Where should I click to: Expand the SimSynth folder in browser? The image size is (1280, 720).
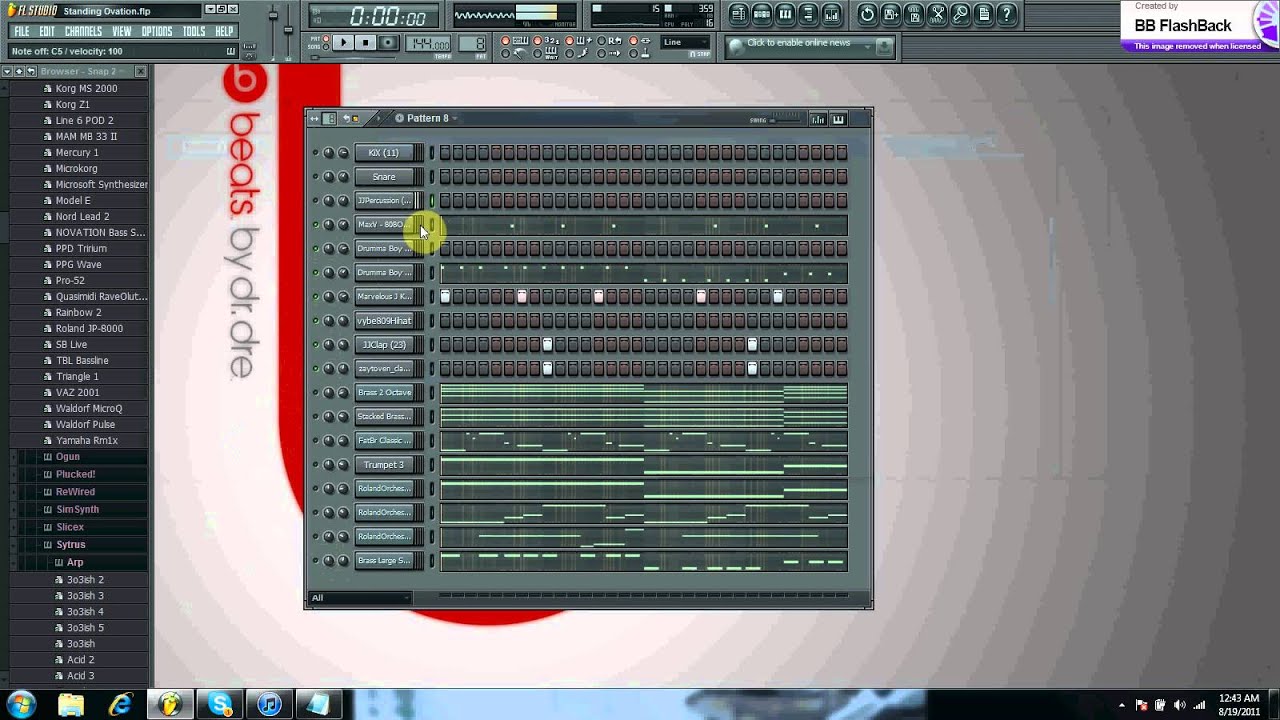pyautogui.click(x=78, y=510)
